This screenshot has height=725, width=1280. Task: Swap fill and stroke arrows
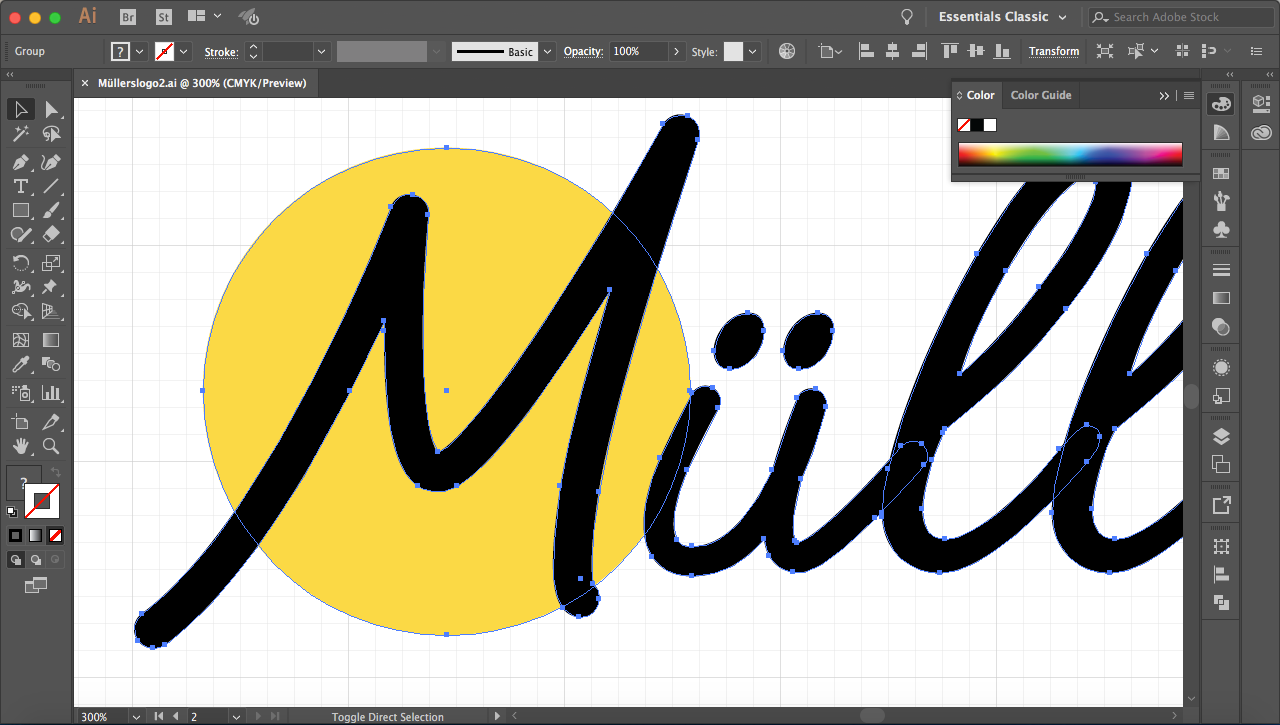(x=56, y=472)
